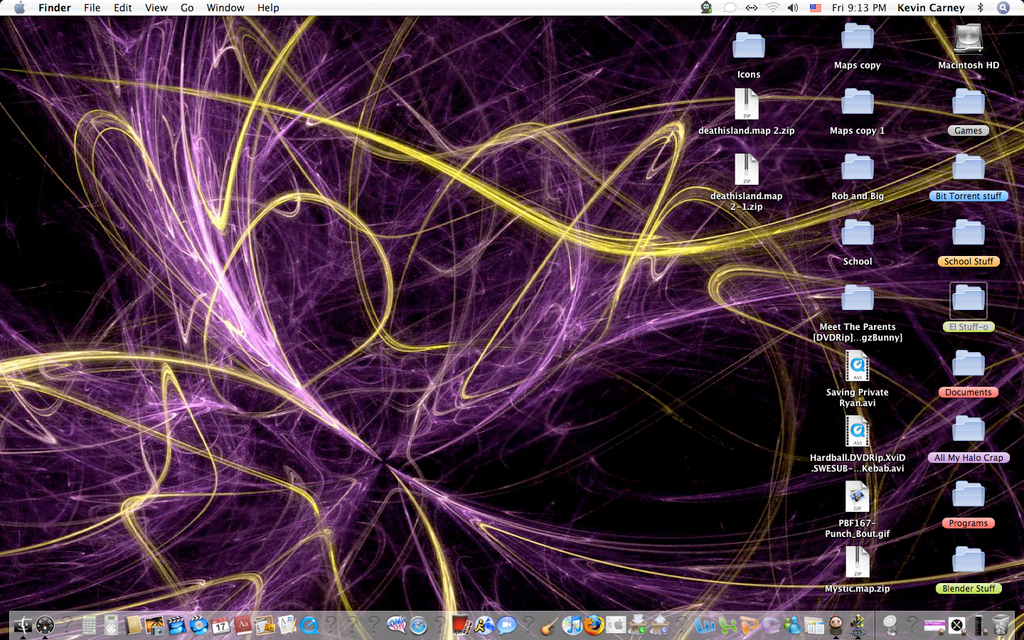
Task: Open Dashboard from the Dock
Action: [x=45, y=625]
